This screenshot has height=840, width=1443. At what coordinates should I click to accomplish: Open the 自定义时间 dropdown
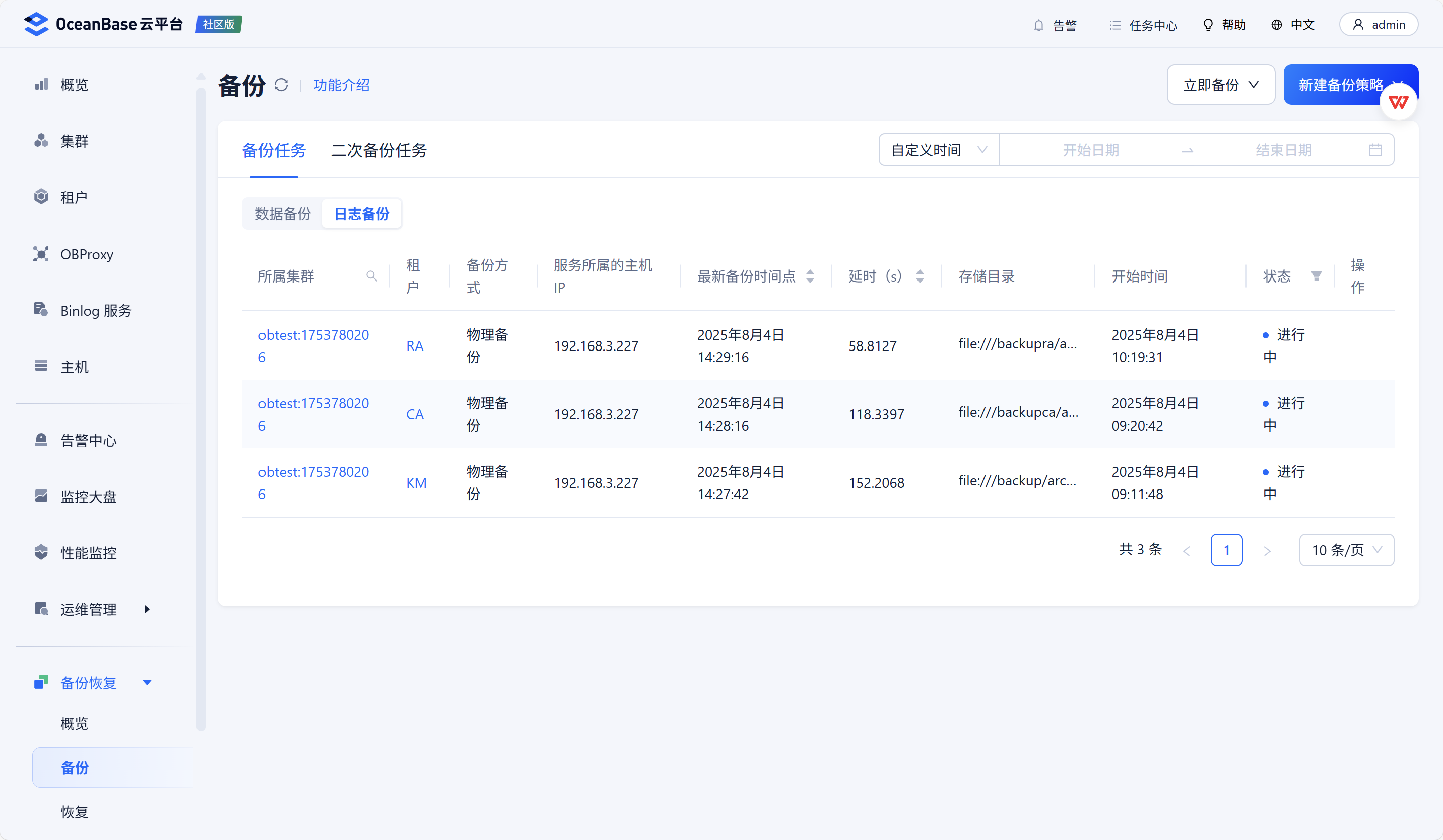939,150
